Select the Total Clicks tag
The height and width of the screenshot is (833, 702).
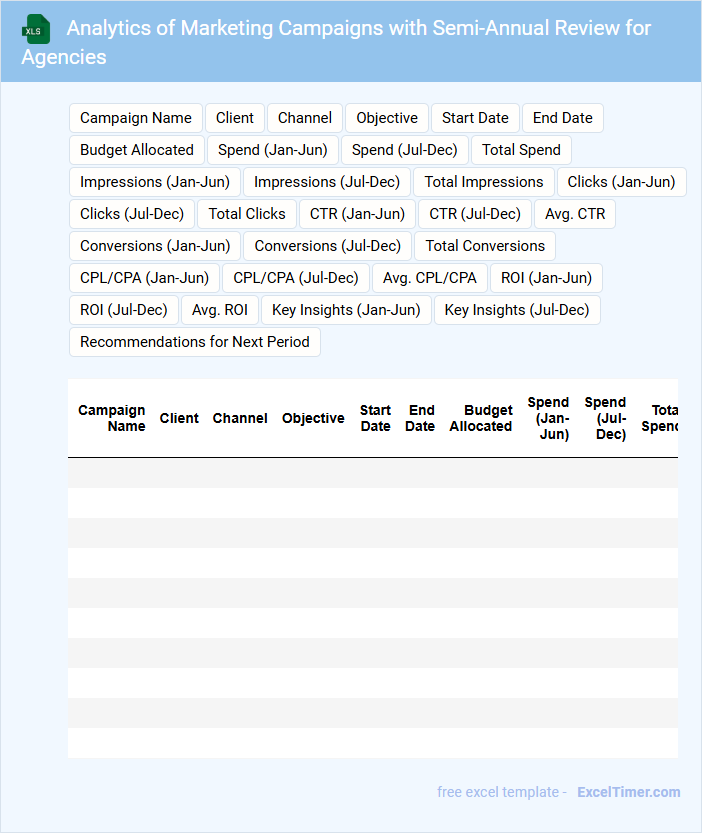pyautogui.click(x=247, y=214)
